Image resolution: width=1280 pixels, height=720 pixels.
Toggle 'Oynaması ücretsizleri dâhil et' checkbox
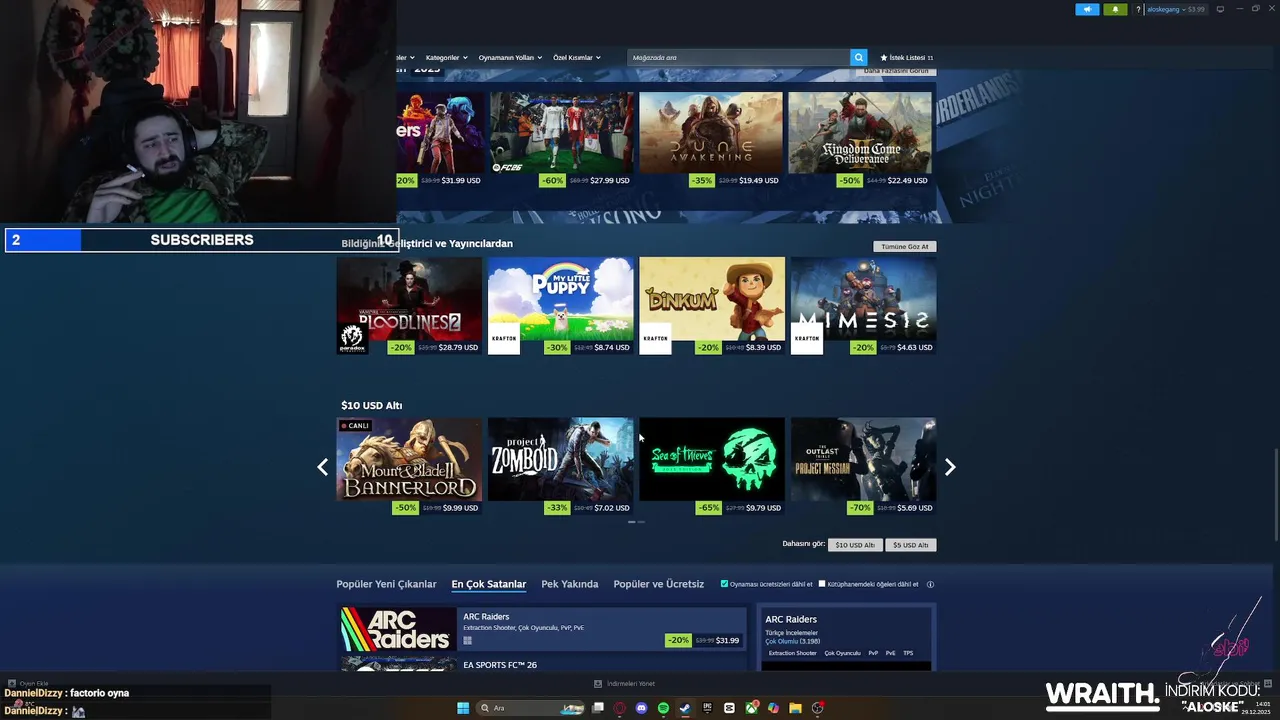[724, 584]
